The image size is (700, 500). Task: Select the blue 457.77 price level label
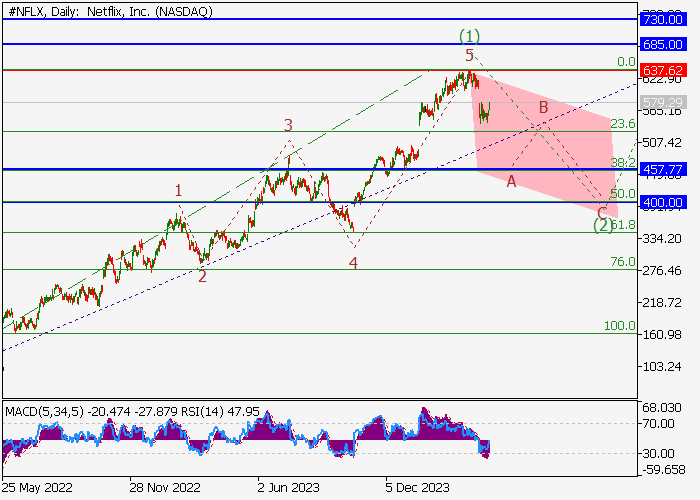point(663,170)
